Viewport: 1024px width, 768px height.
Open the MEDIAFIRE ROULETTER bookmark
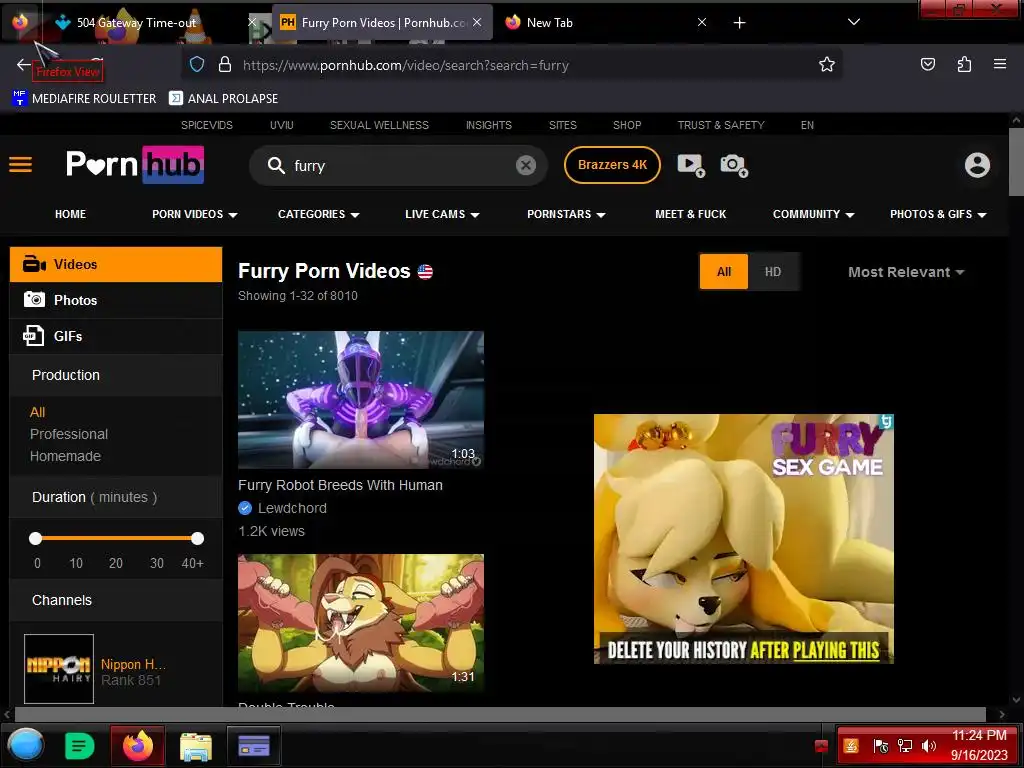[84, 99]
